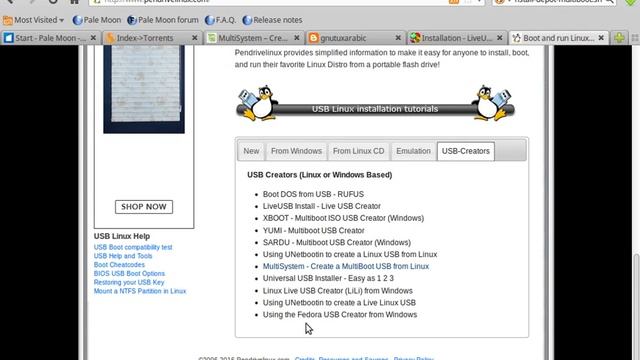Screen dimensions: 640x360
Task: Open Universal USB Installer - Easy as 1 2 3
Action: point(328,278)
